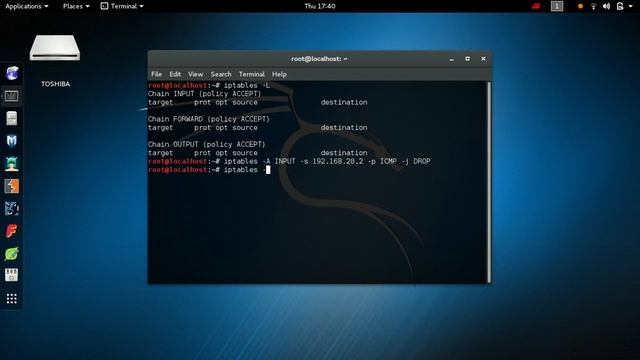Click the orange notification dot in the top bar
This screenshot has width=640, height=360.
tap(580, 6)
